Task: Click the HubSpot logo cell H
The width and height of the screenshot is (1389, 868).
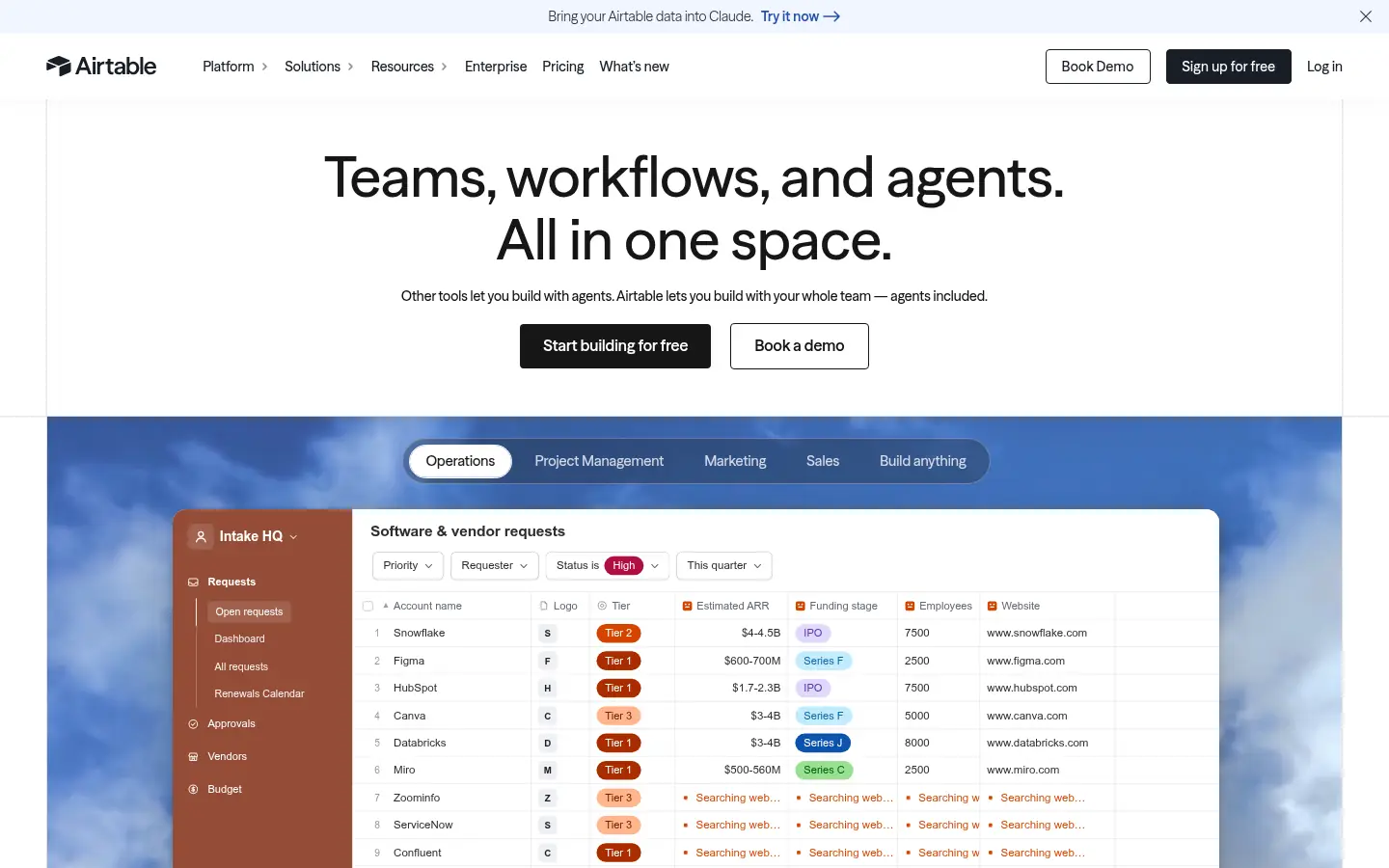Action: click(548, 689)
